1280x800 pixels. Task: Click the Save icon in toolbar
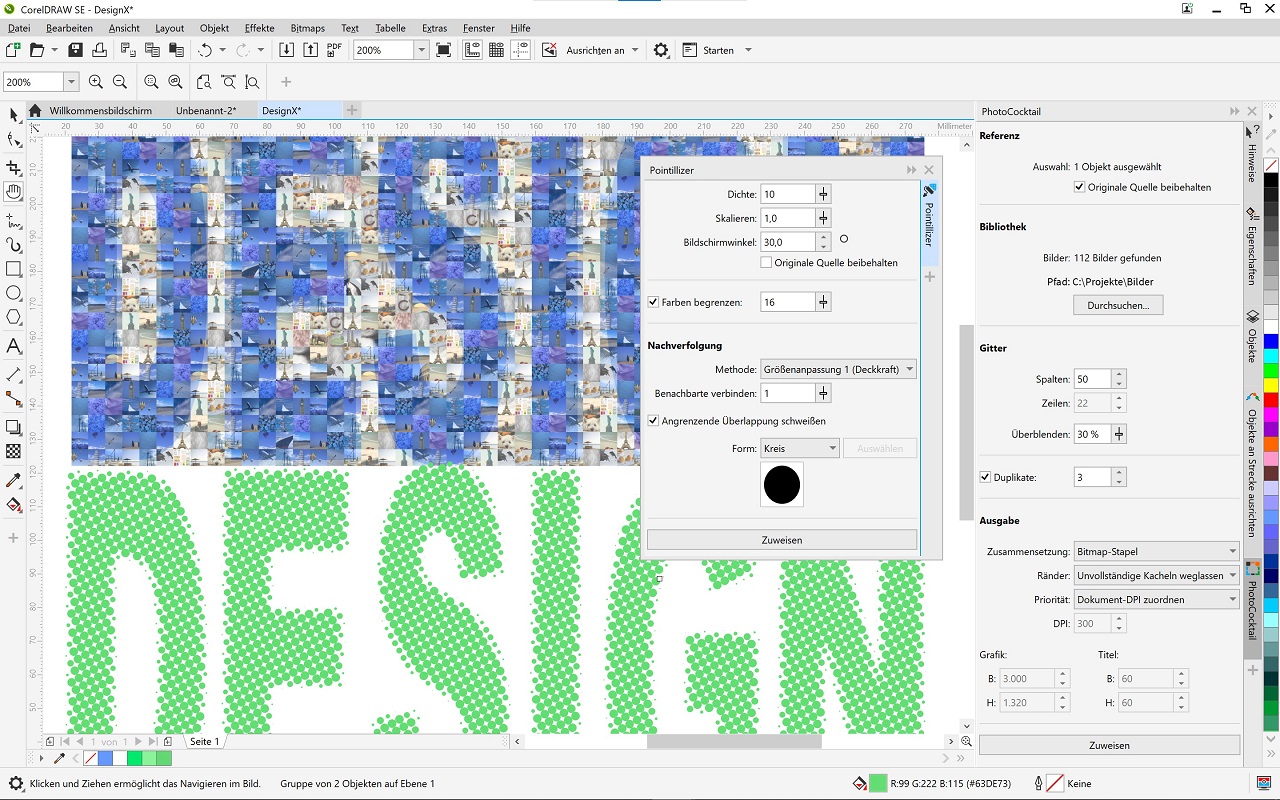(75, 50)
